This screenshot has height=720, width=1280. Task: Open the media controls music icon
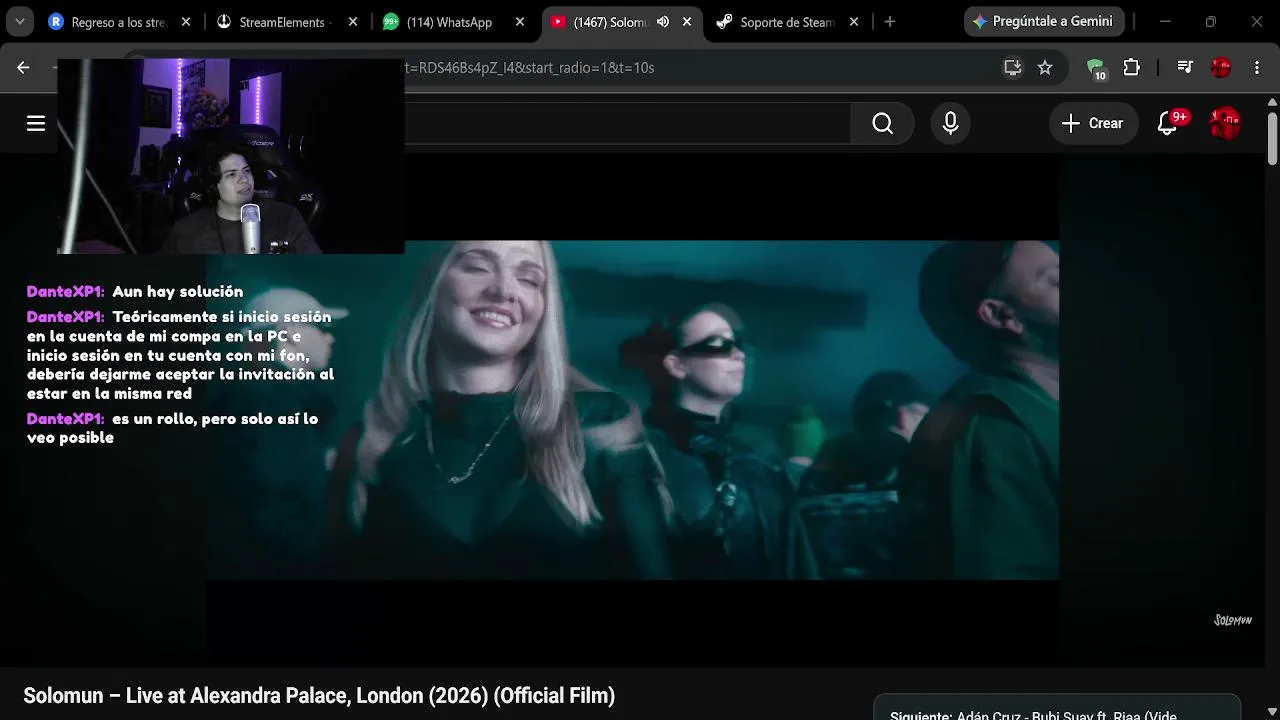coord(1185,67)
